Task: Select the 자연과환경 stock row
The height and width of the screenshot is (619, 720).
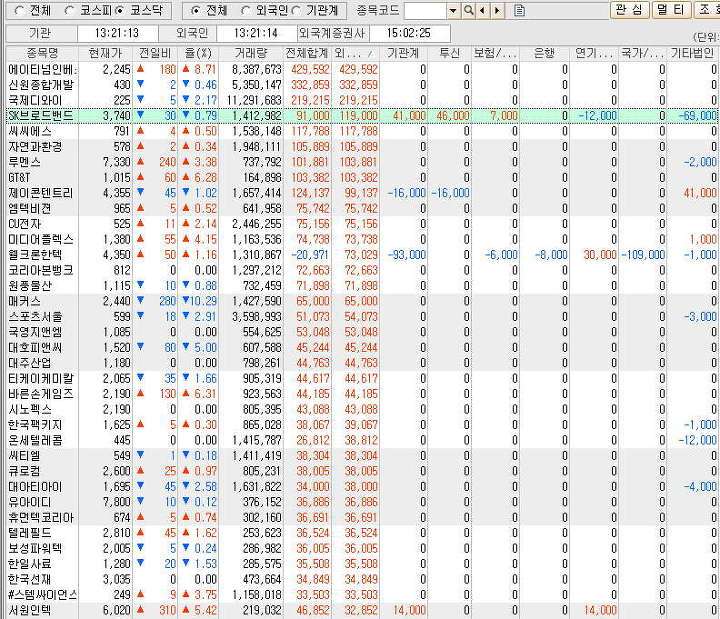Action: pos(363,146)
